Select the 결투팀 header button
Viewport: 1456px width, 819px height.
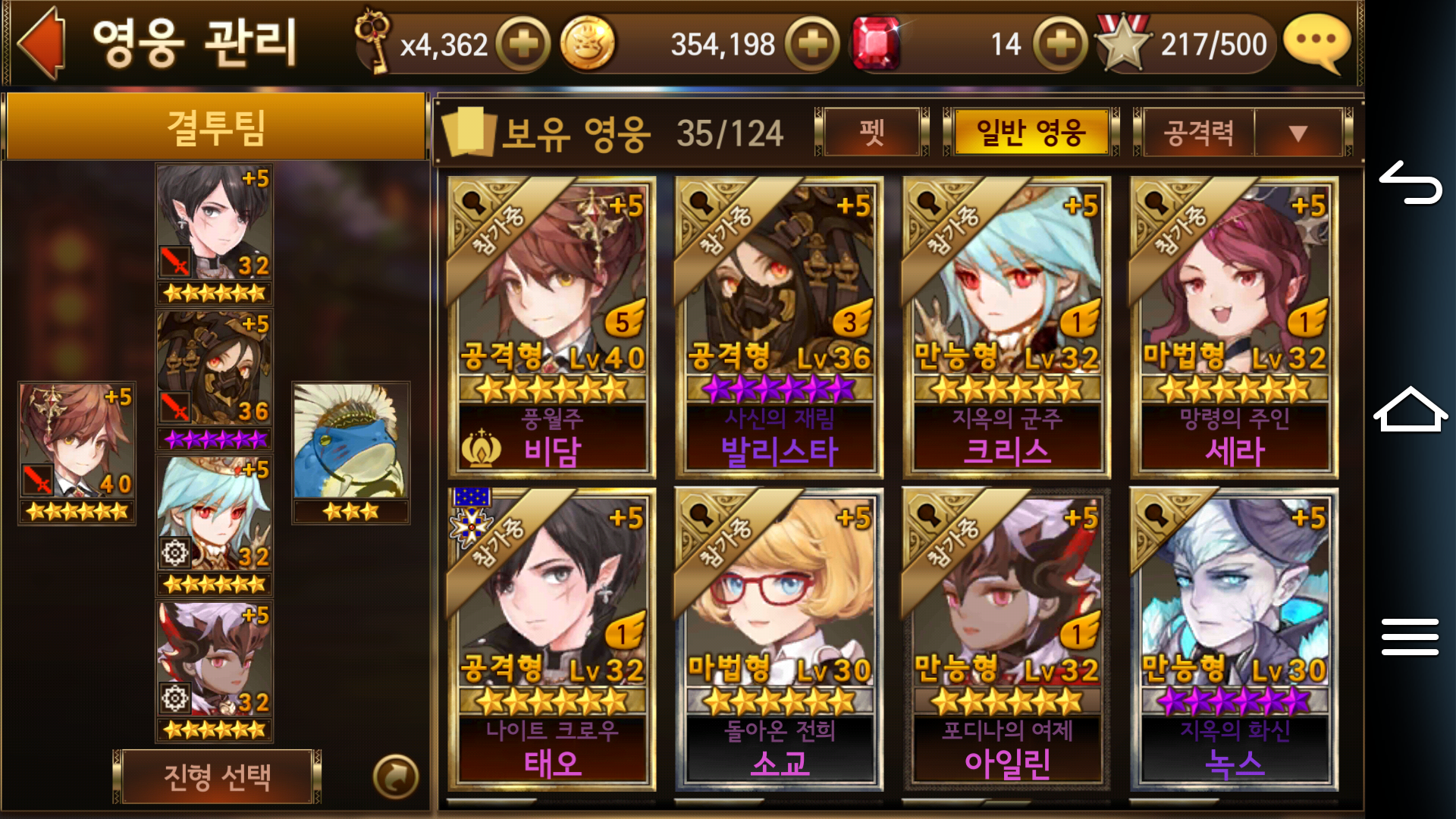[x=215, y=127]
